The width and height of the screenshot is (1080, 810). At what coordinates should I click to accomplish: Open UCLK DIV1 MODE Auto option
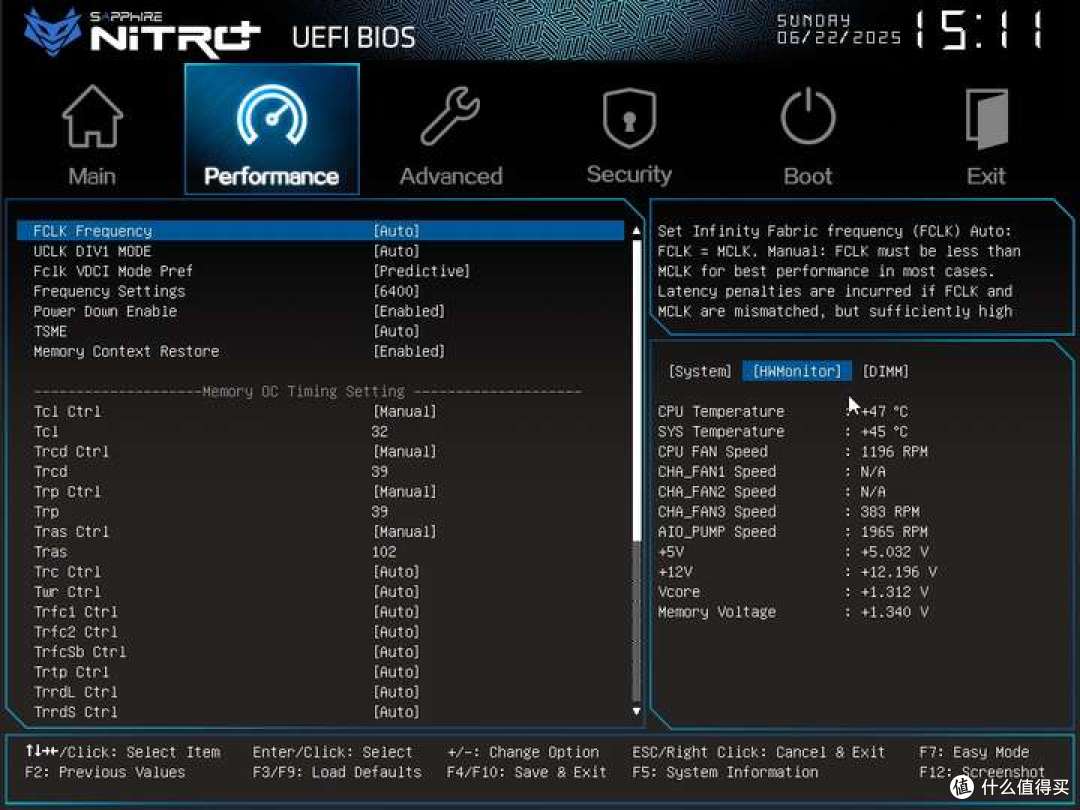pyautogui.click(x=397, y=251)
